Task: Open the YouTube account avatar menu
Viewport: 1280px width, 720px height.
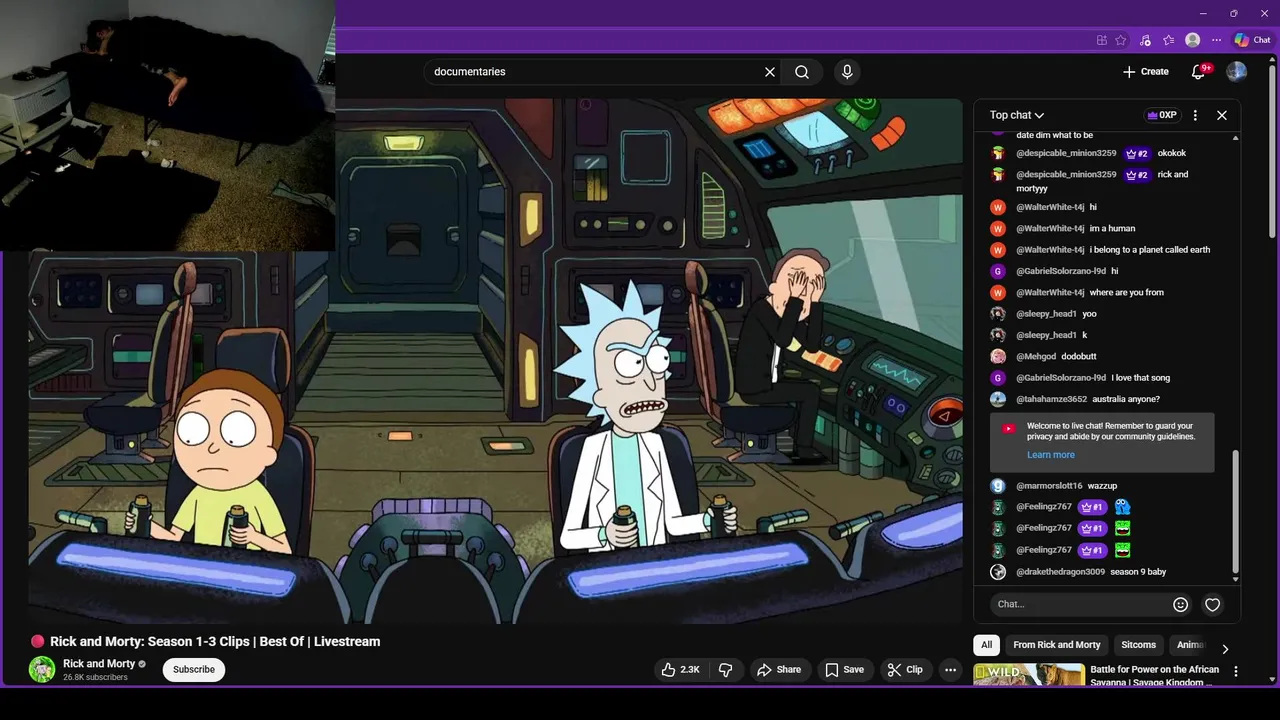Action: coord(1237,72)
